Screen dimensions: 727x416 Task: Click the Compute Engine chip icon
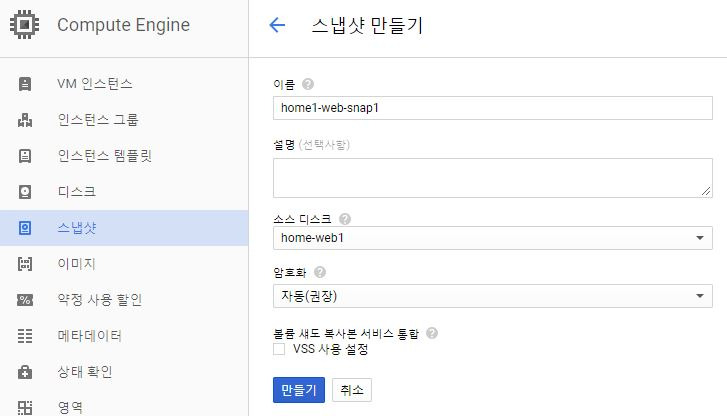pyautogui.click(x=25, y=25)
